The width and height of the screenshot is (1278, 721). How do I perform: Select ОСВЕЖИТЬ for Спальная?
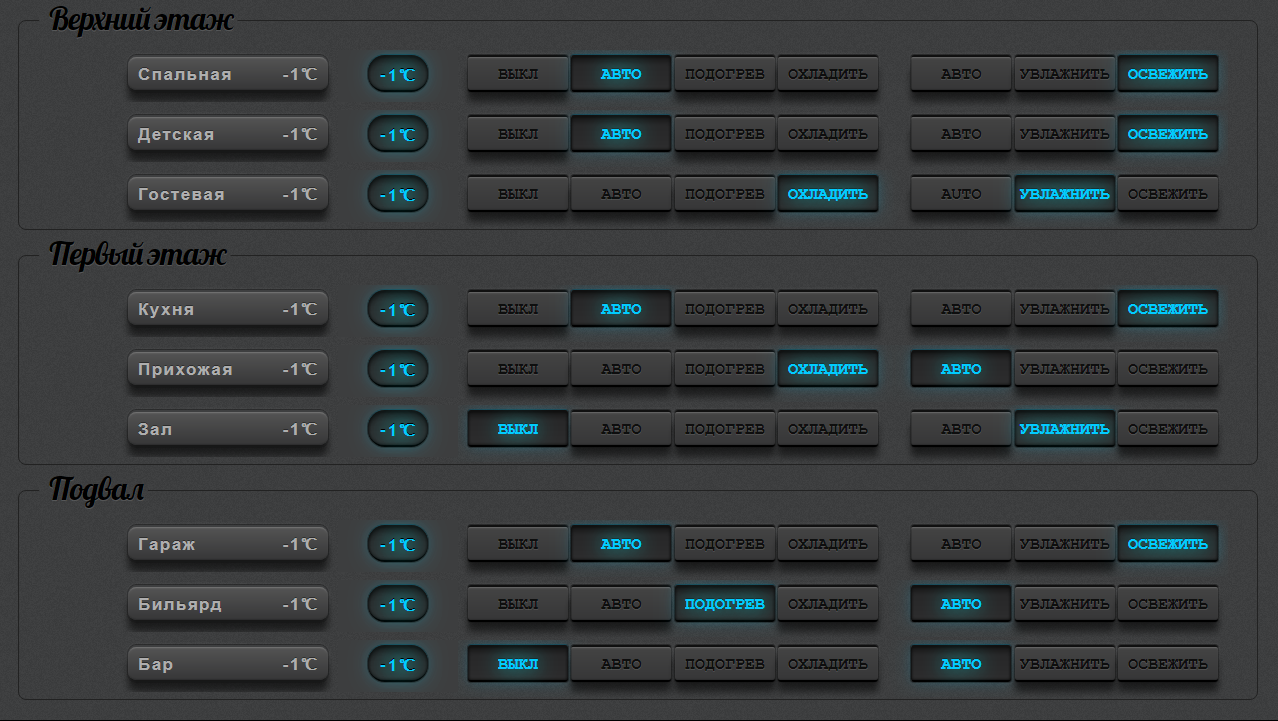click(x=1168, y=74)
